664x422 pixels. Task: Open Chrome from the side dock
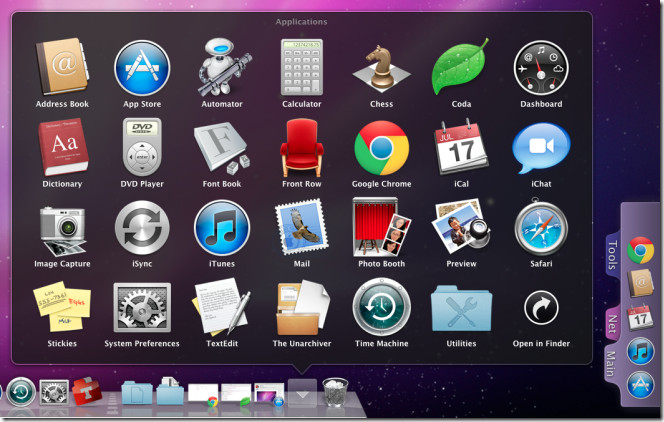pyautogui.click(x=640, y=250)
